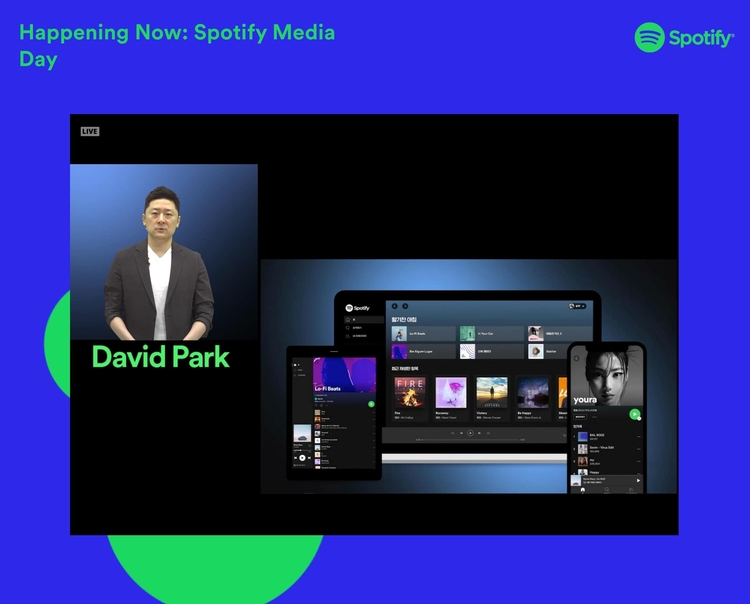Viewport: 750px width, 604px height.
Task: Tap the Home tab icon in the phone bottom bar
Action: (582, 490)
